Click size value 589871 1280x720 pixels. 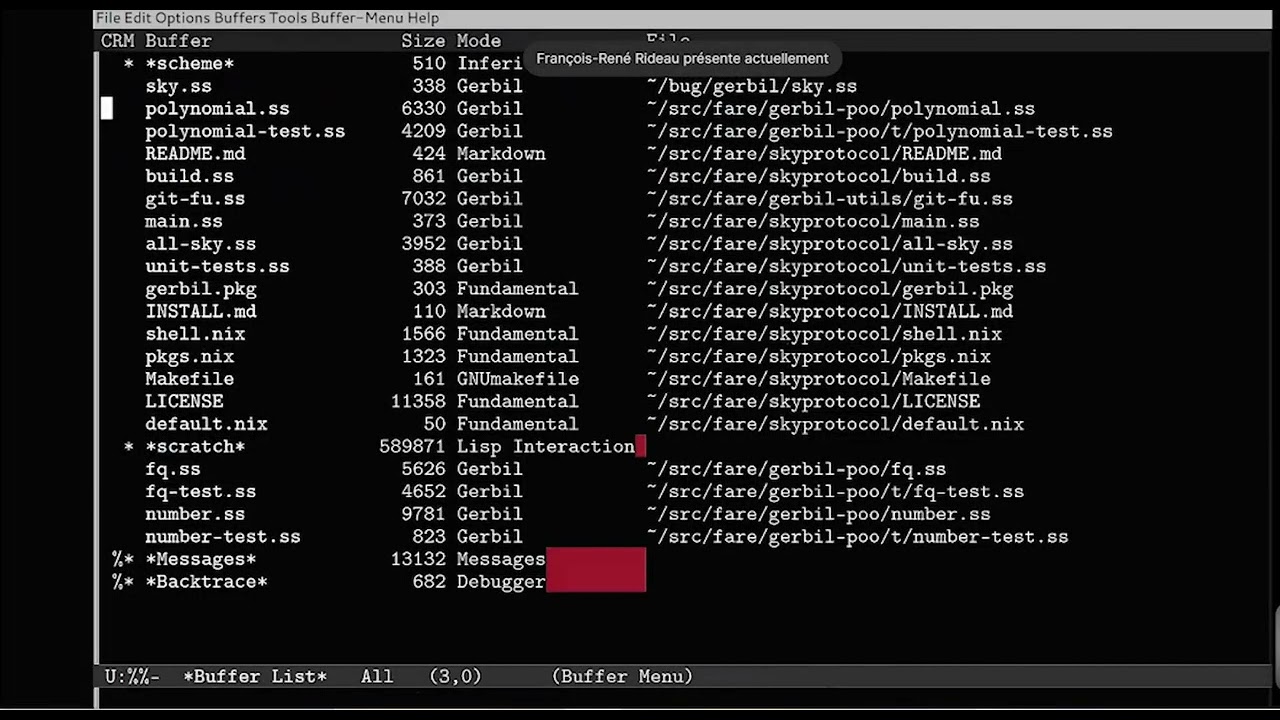pyautogui.click(x=412, y=446)
